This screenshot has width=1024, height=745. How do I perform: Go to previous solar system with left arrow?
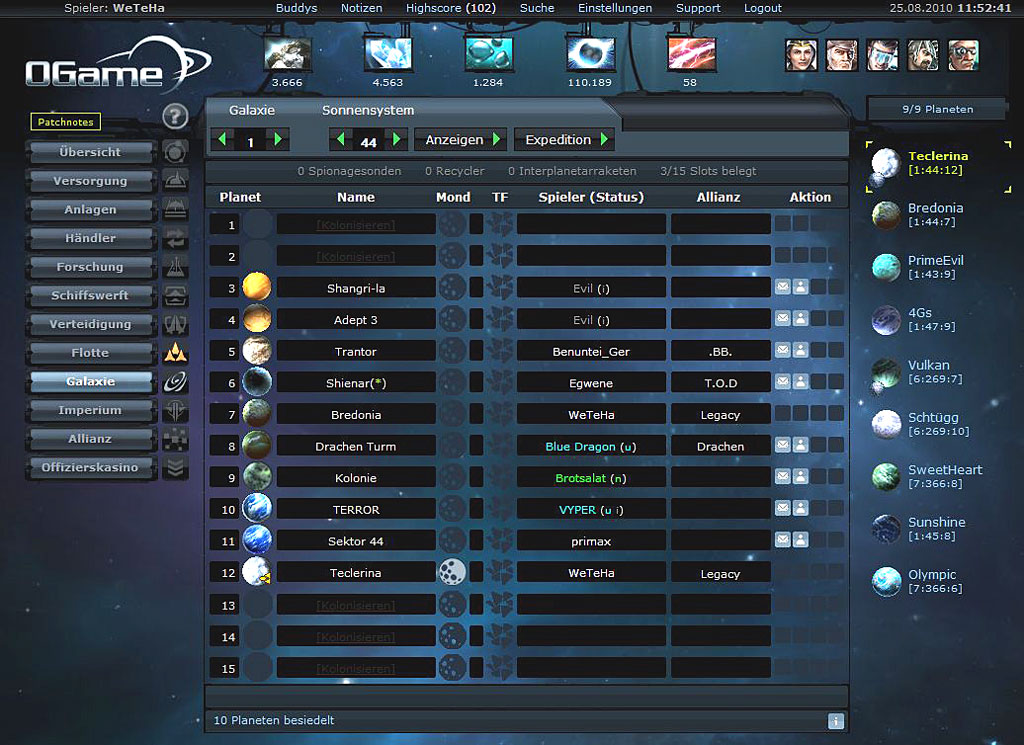(340, 139)
